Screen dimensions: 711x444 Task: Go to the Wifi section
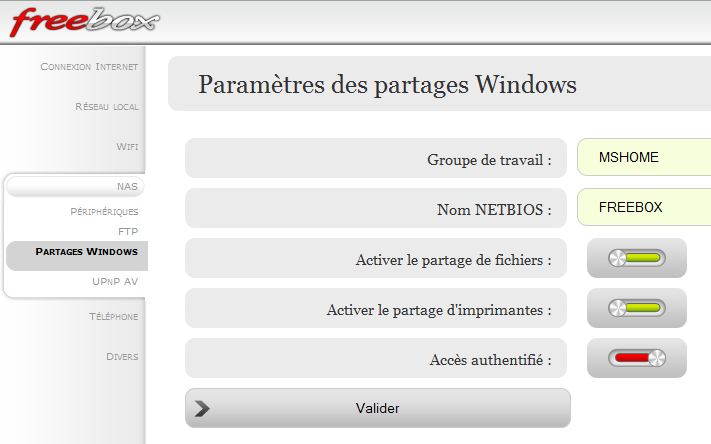click(x=127, y=146)
